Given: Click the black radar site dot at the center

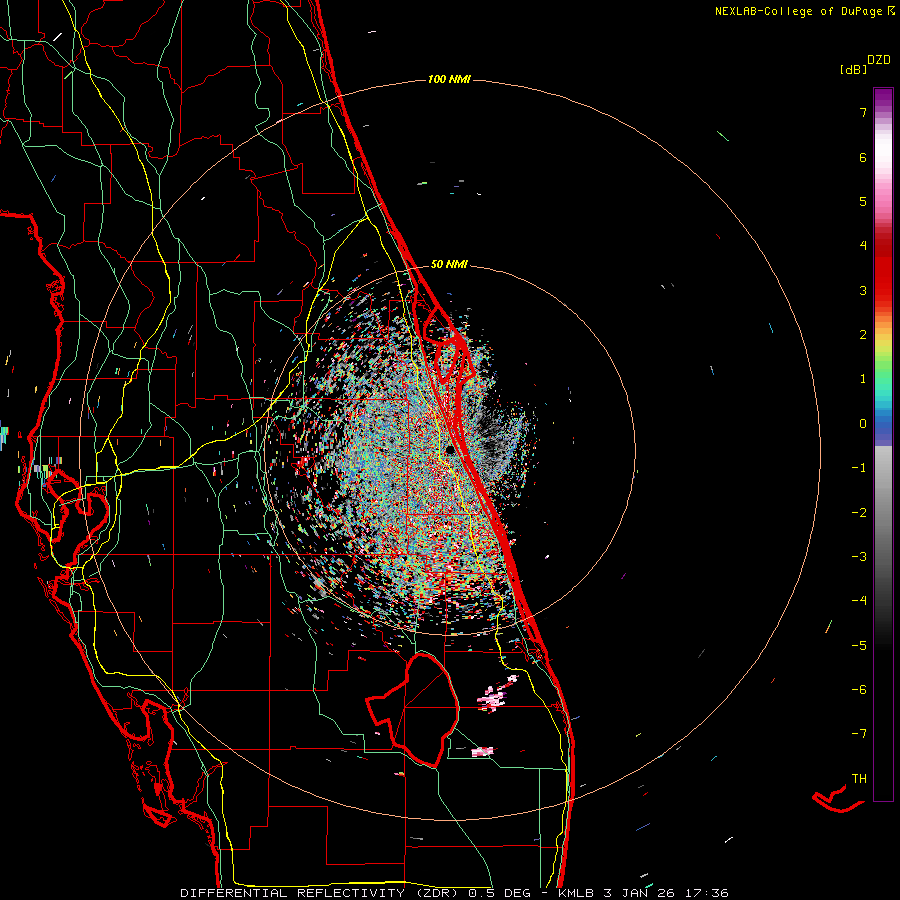Looking at the screenshot, I should tap(450, 450).
